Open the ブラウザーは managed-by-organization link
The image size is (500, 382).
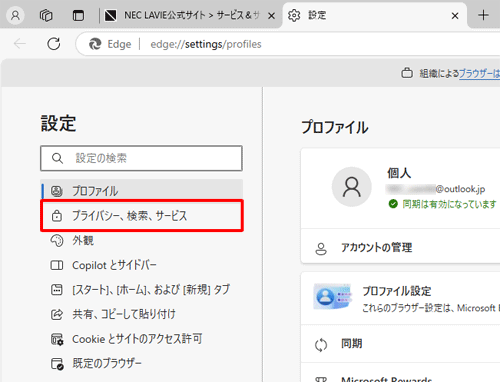pos(479,73)
